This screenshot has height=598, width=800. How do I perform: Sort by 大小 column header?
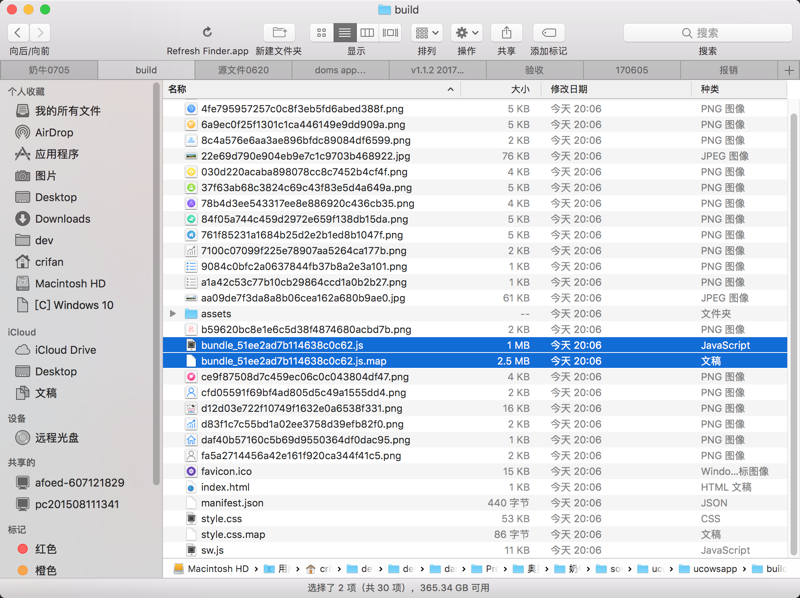[x=501, y=89]
